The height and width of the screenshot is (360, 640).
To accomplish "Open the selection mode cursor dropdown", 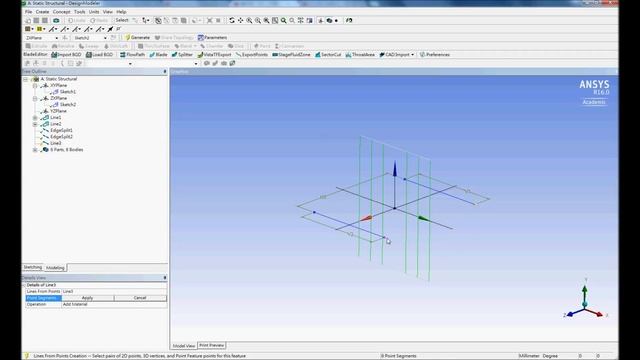I will click(146, 20).
